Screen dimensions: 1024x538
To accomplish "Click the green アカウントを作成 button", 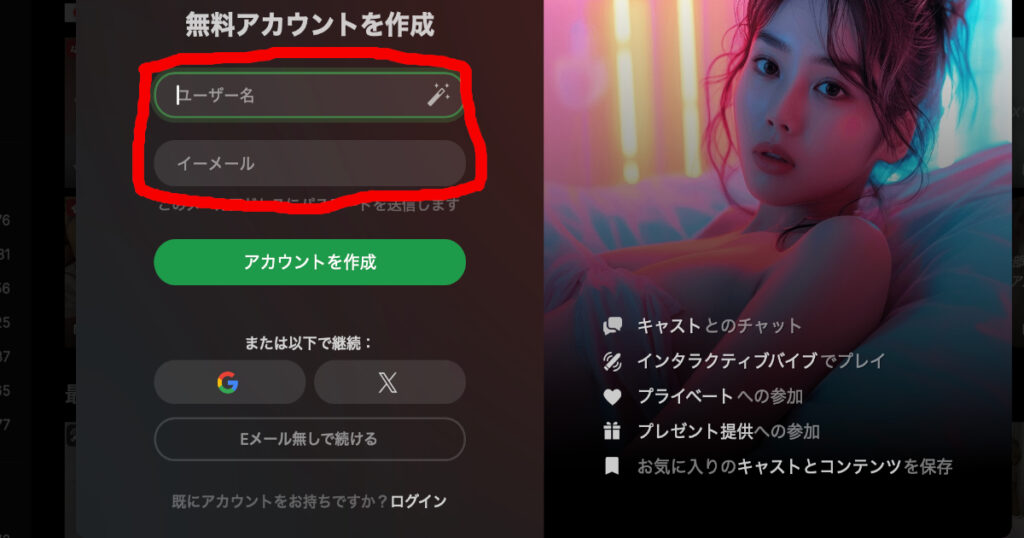I will tap(310, 262).
